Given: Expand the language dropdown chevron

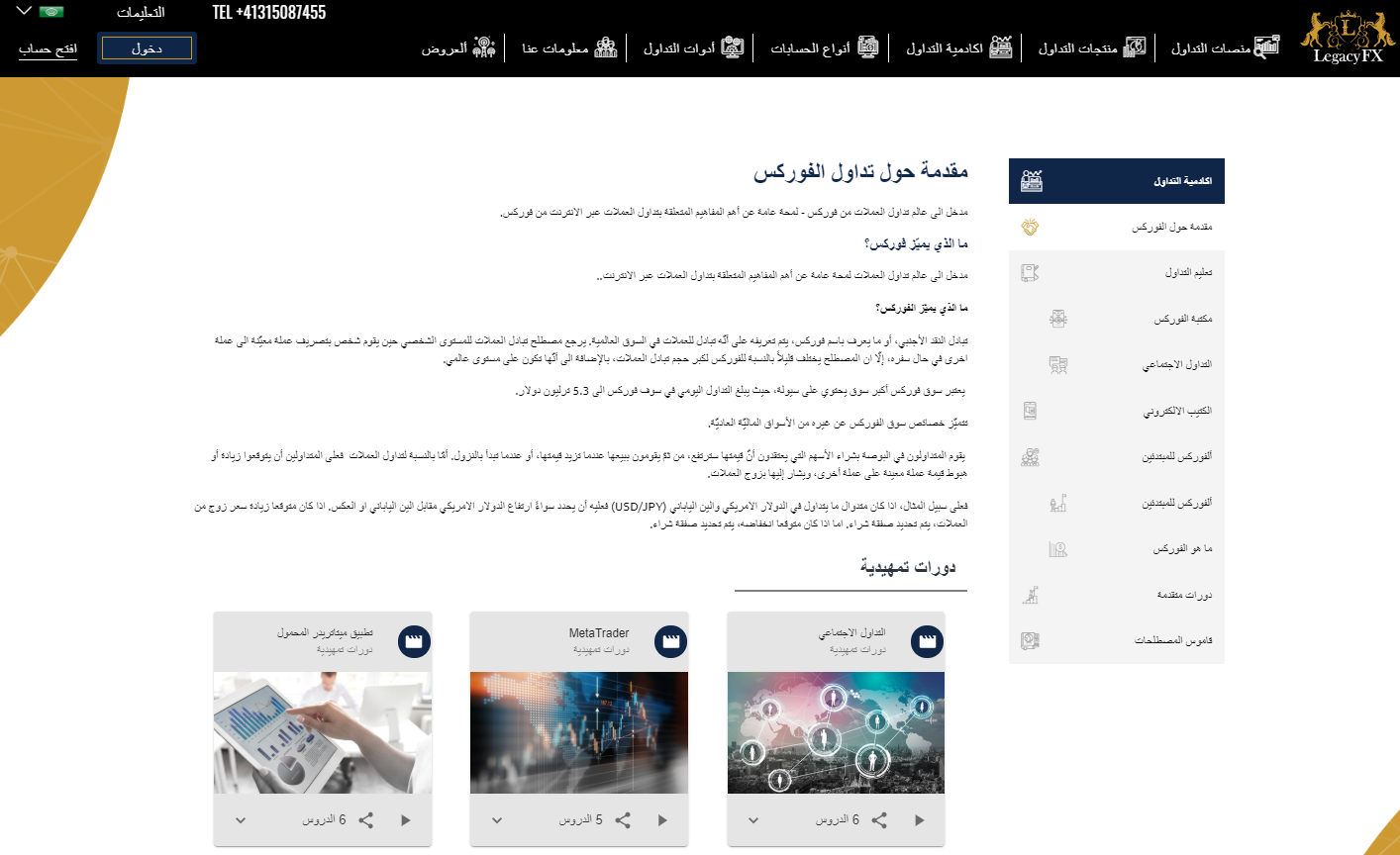Looking at the screenshot, I should [24, 12].
